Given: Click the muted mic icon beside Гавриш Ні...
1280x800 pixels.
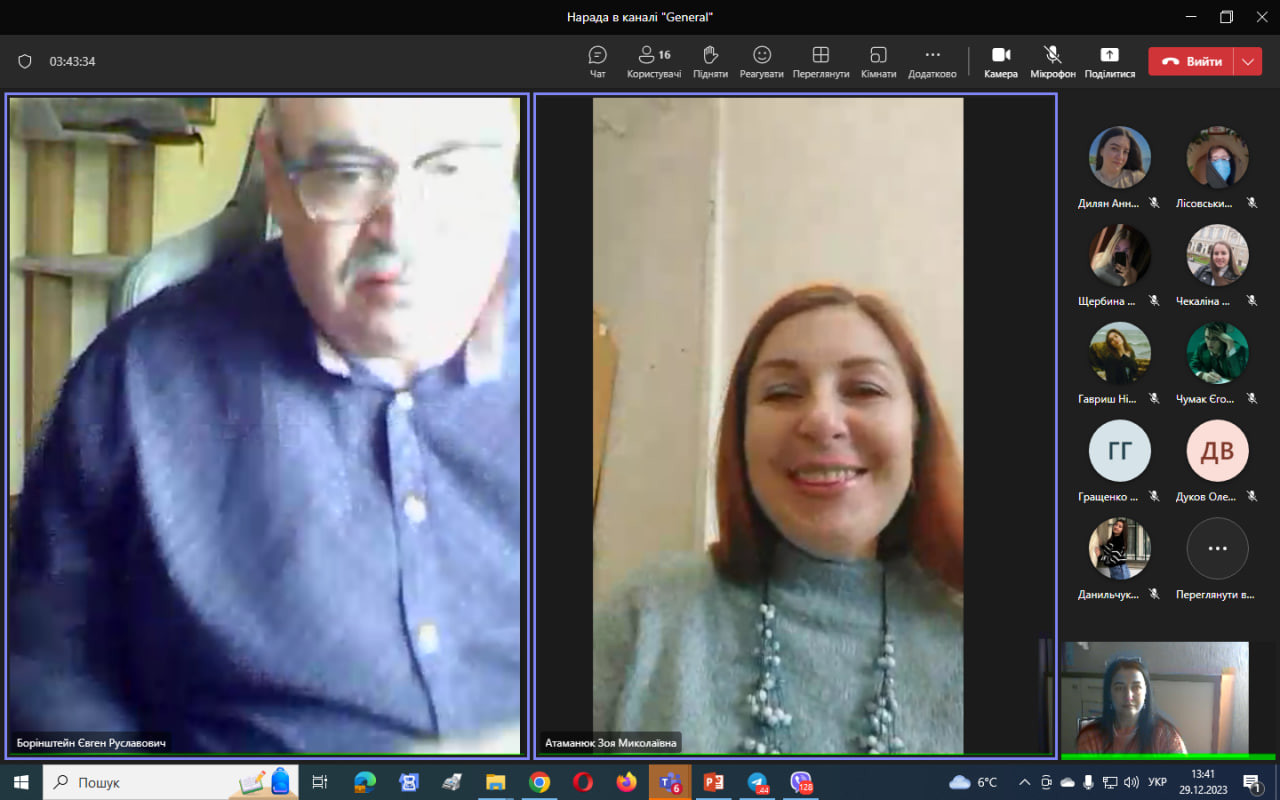Looking at the screenshot, I should (1154, 399).
